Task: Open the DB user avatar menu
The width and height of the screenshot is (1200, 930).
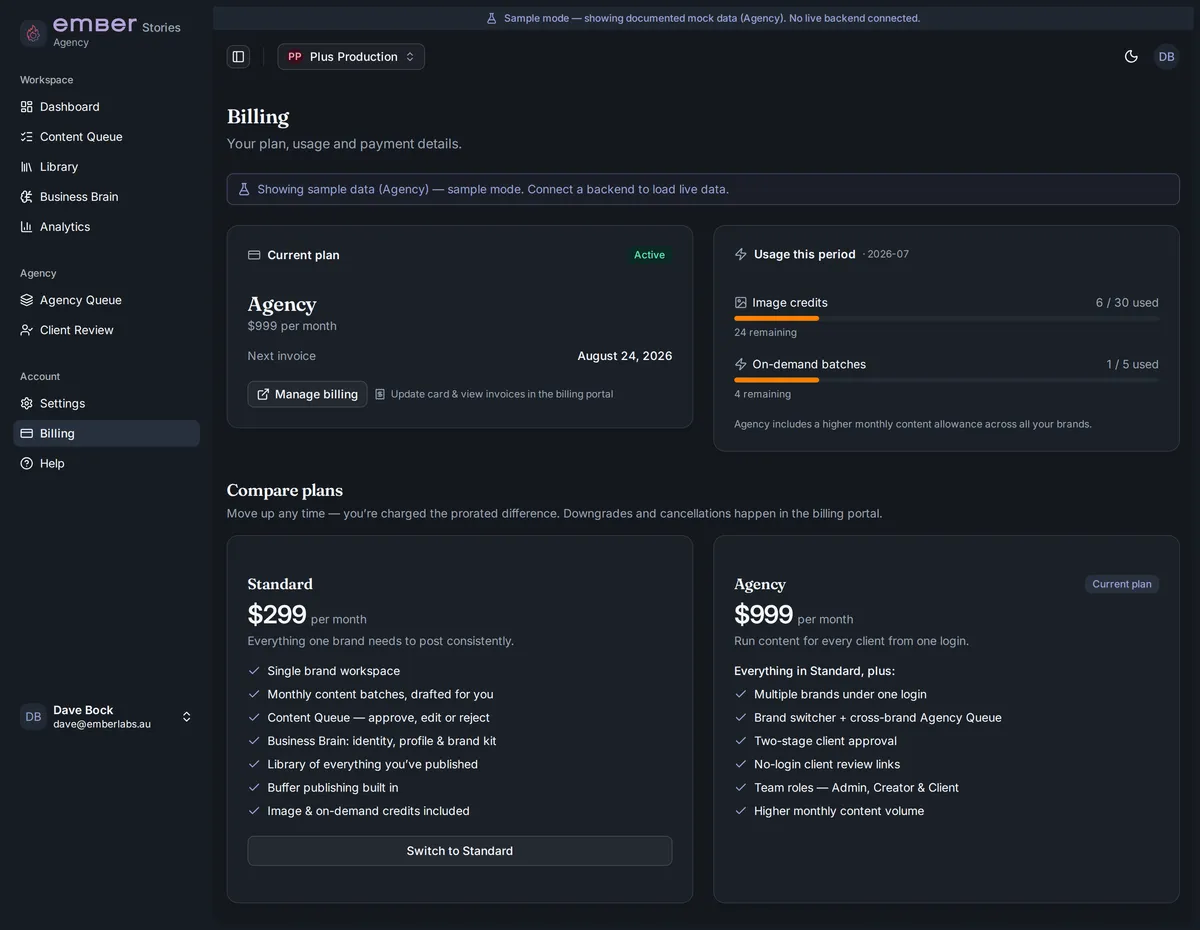Action: click(1166, 57)
